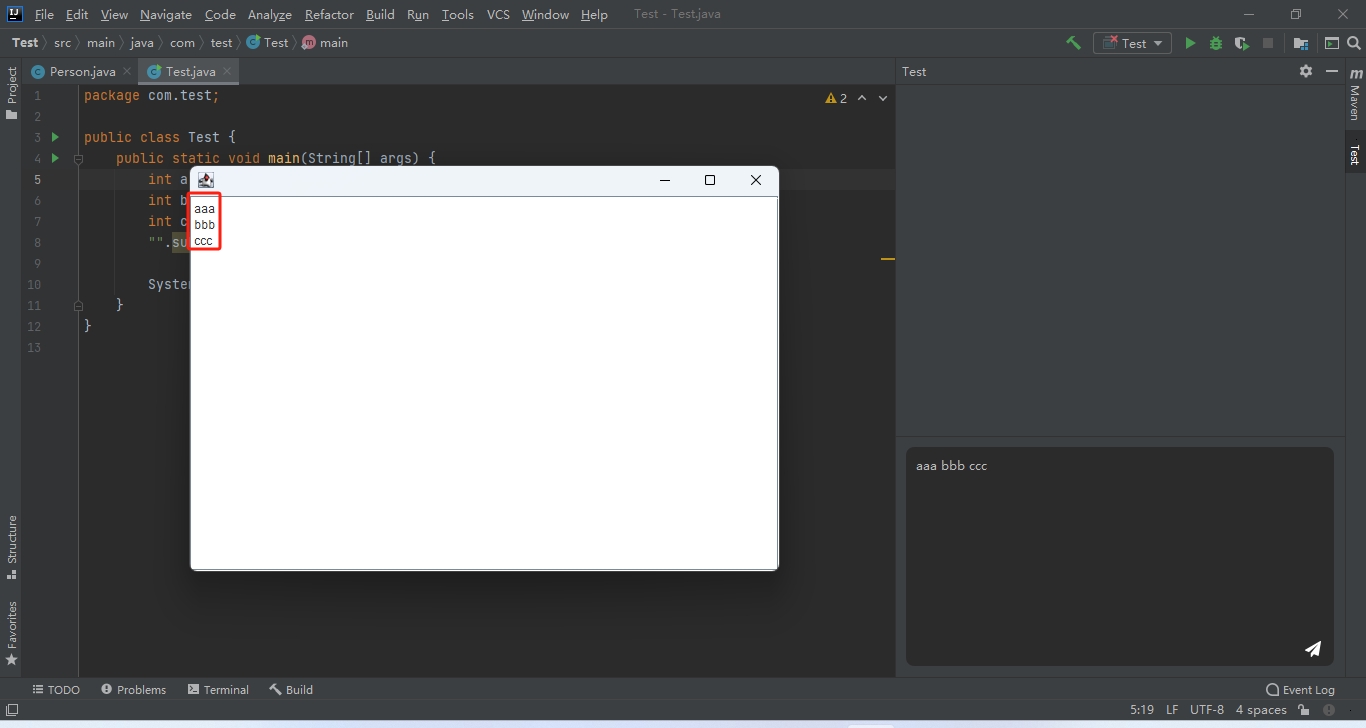Click the 'main' method breadcrumb
1366x728 pixels.
325,43
